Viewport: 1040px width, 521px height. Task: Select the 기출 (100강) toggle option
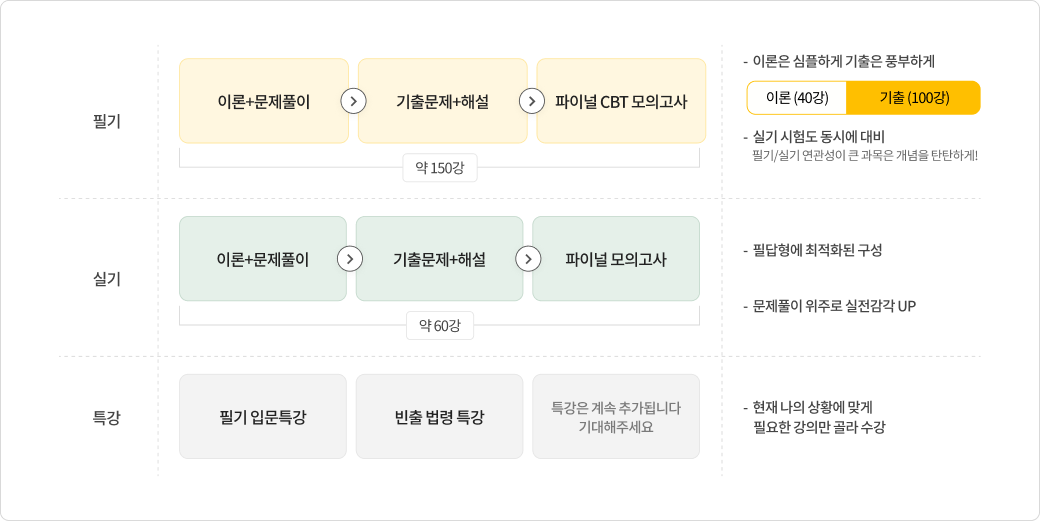(x=913, y=98)
